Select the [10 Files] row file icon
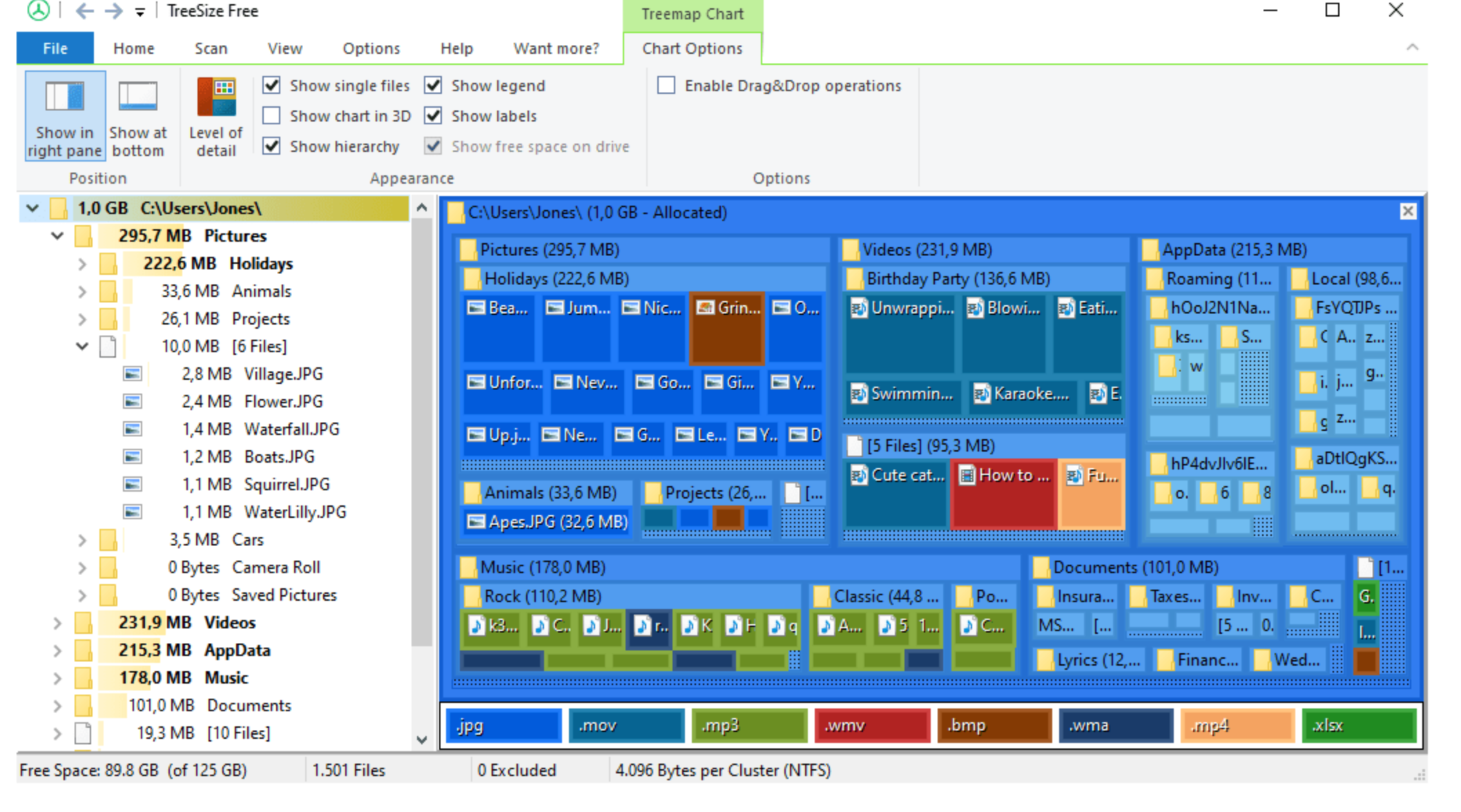Screen dimensions: 1461x812 [83, 733]
